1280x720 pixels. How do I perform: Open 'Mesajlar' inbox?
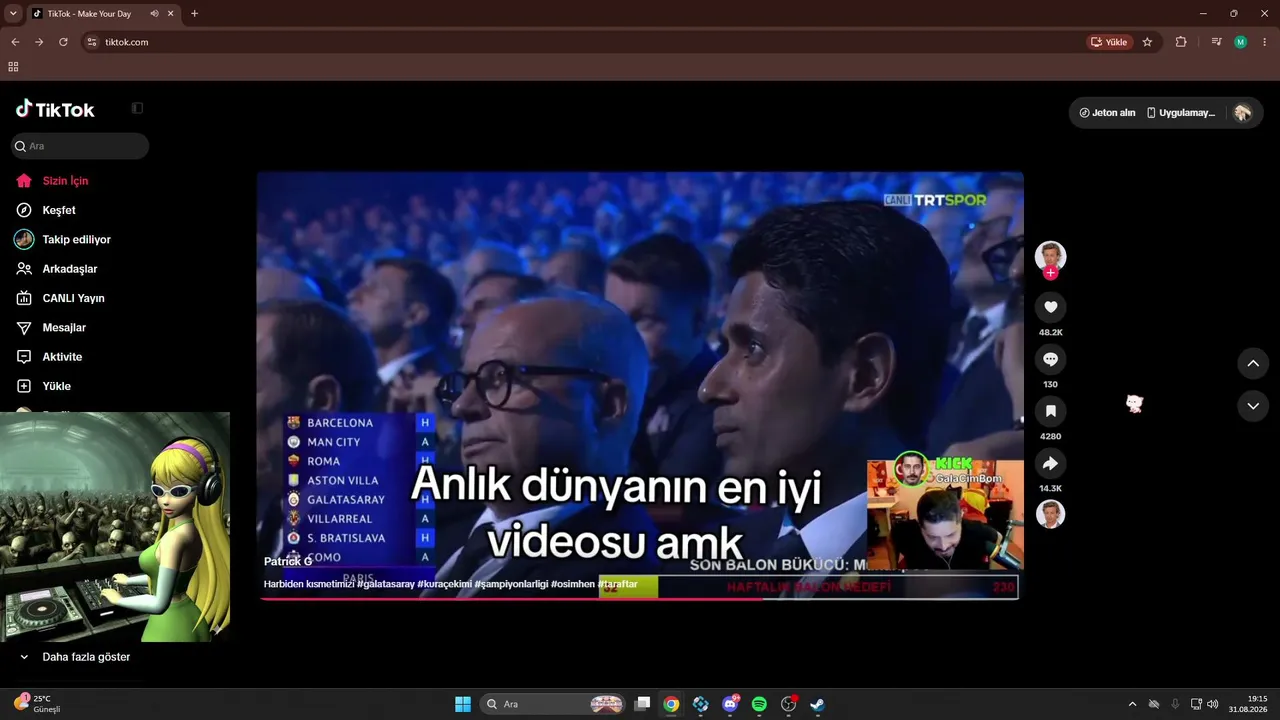(63, 328)
